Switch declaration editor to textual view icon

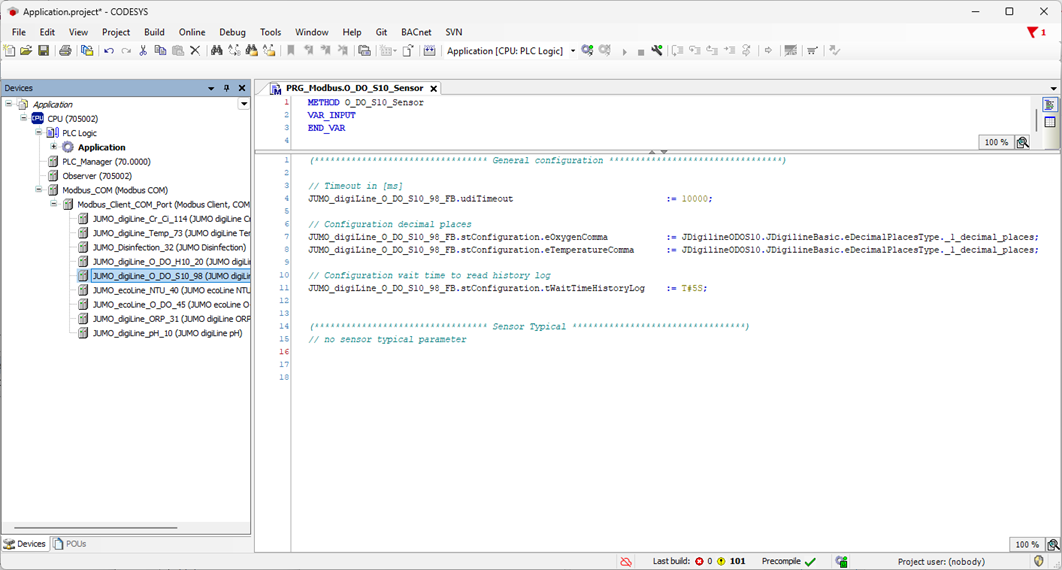pos(1050,105)
